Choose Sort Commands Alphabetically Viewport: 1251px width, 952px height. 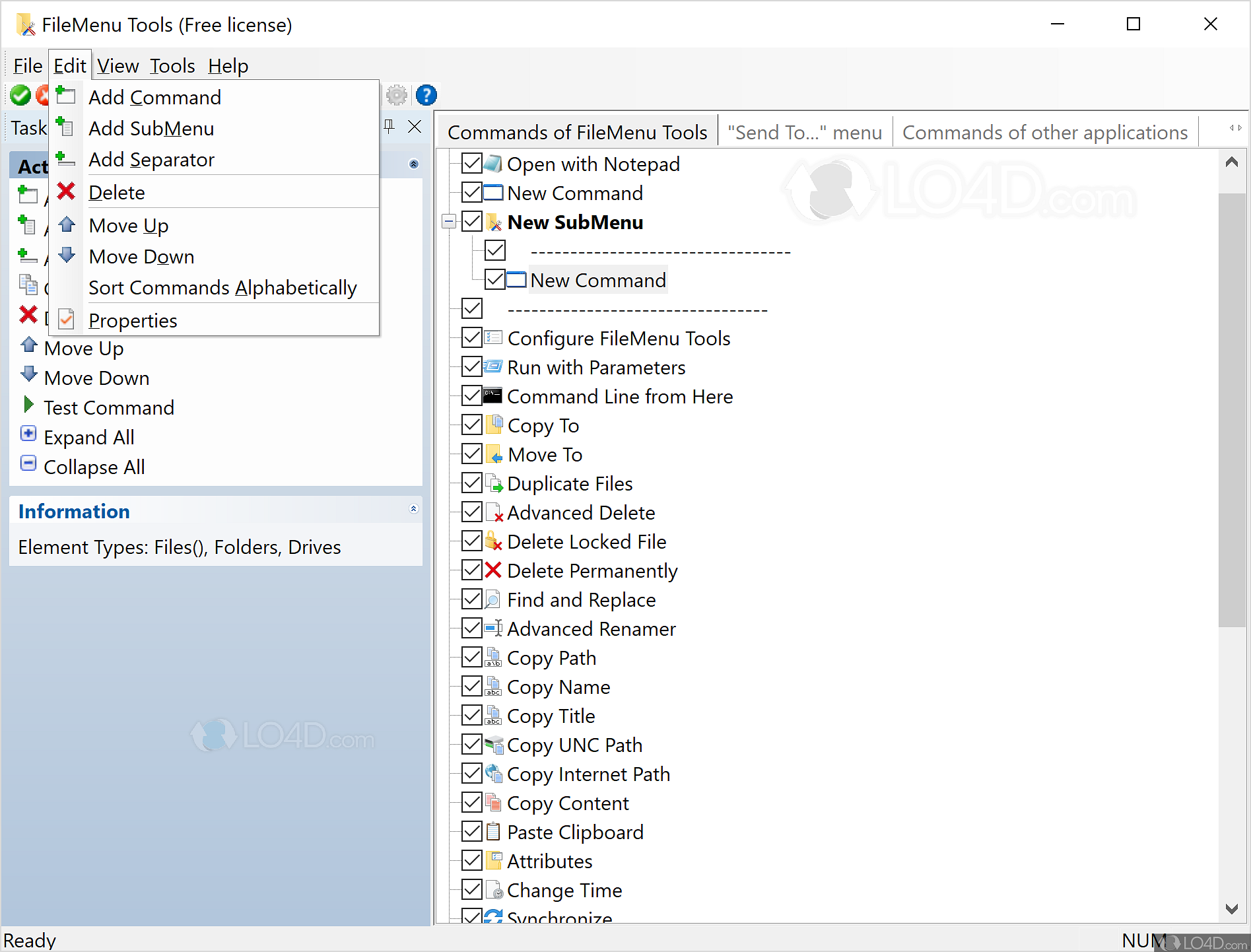point(222,287)
